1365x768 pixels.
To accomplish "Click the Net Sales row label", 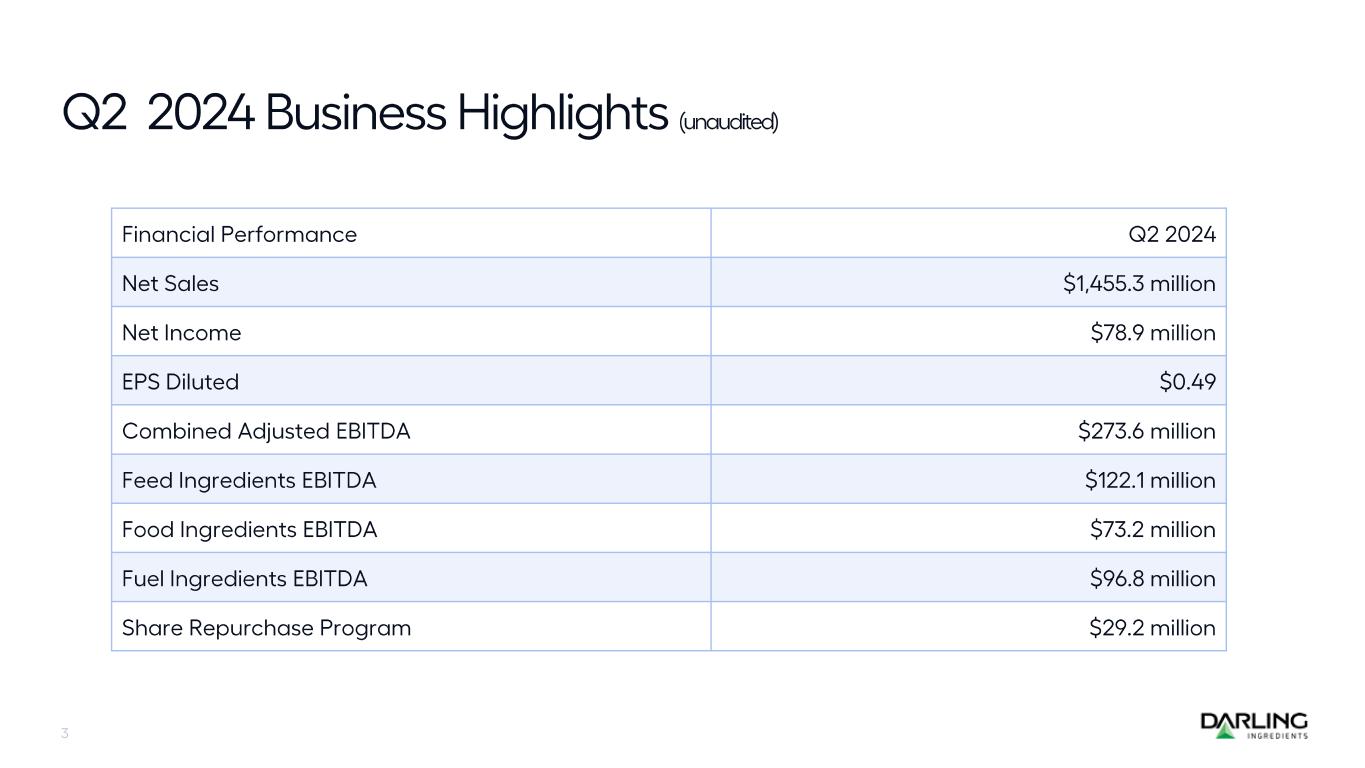I will [170, 284].
